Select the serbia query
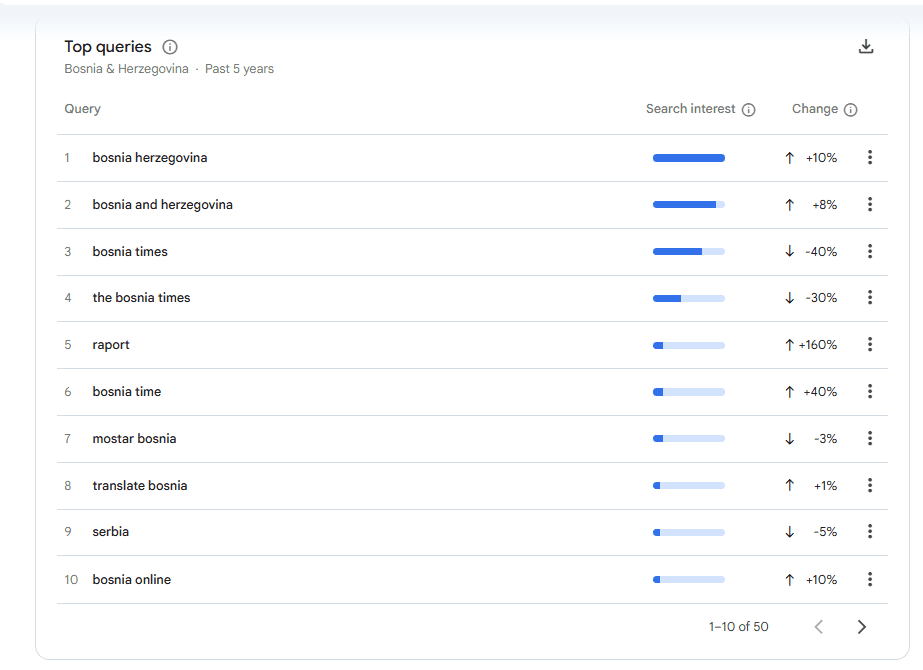This screenshot has width=923, height=670. point(111,532)
